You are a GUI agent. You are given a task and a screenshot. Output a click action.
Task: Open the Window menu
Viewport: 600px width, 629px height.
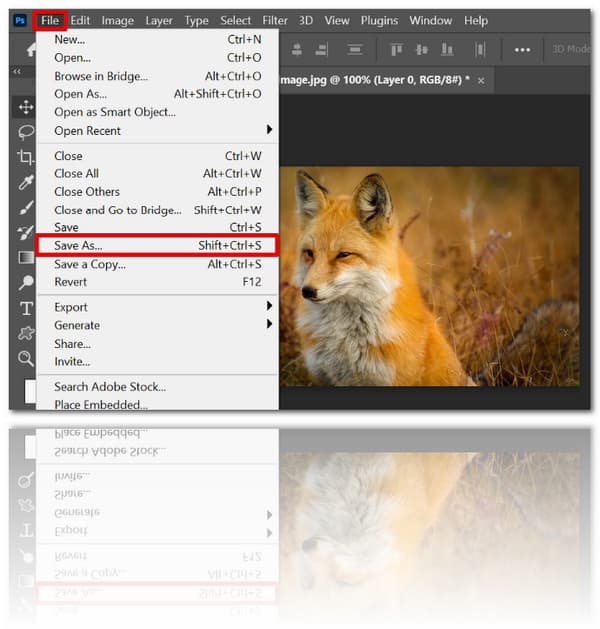tap(430, 20)
